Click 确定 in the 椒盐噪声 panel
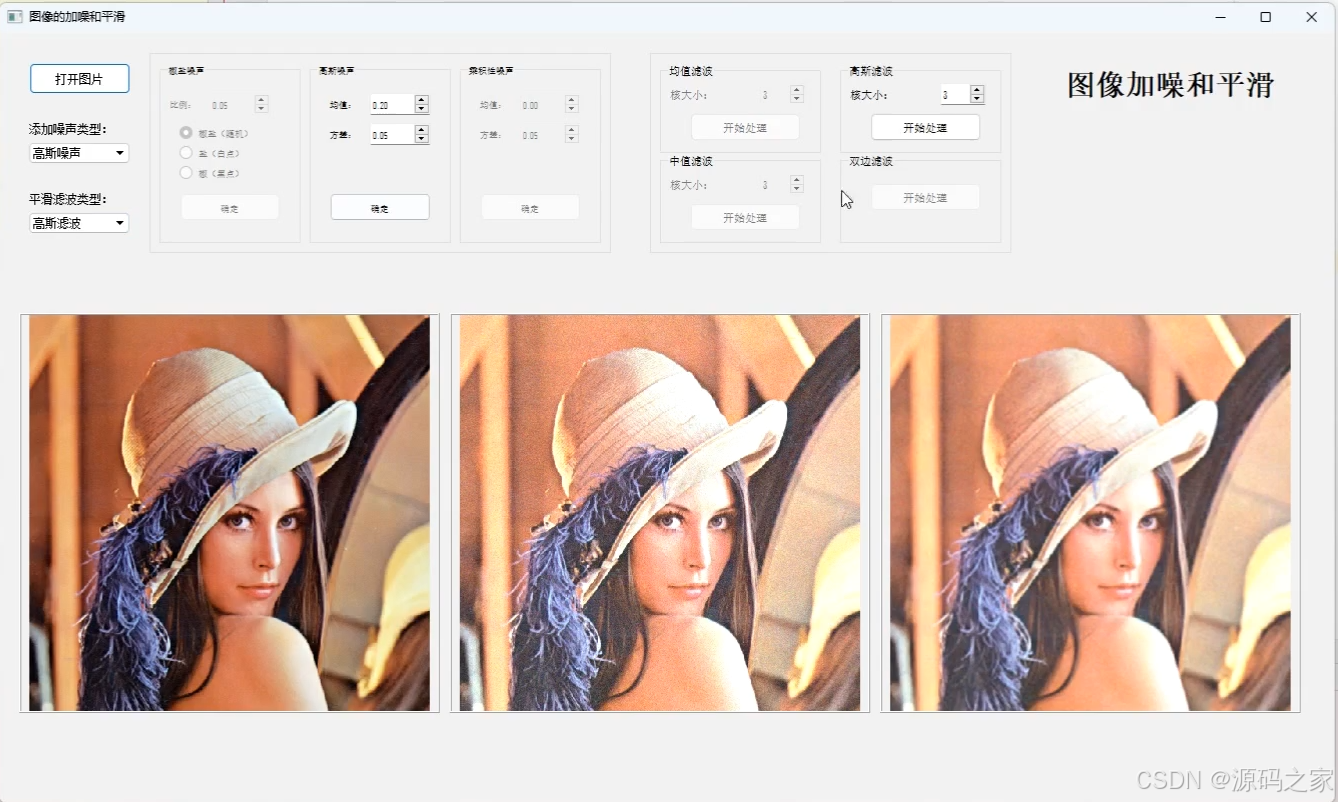This screenshot has width=1338, height=802. click(x=230, y=208)
